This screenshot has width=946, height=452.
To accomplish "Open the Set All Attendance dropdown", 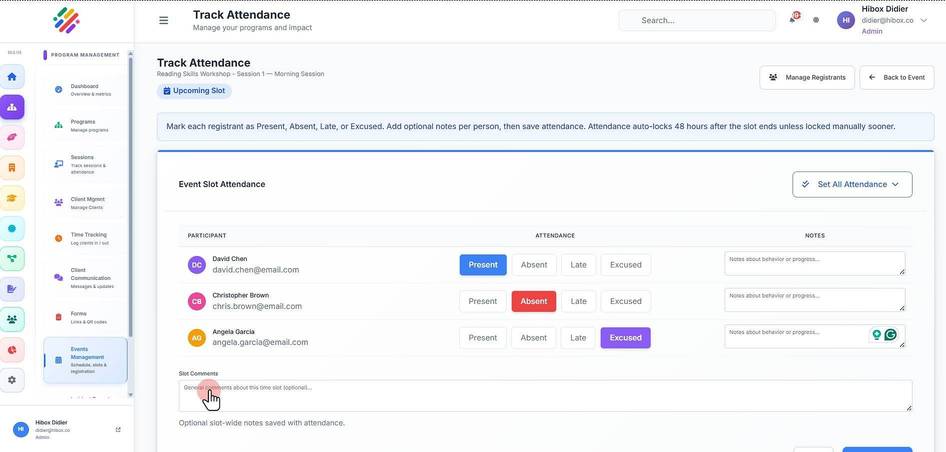I will click(x=852, y=184).
